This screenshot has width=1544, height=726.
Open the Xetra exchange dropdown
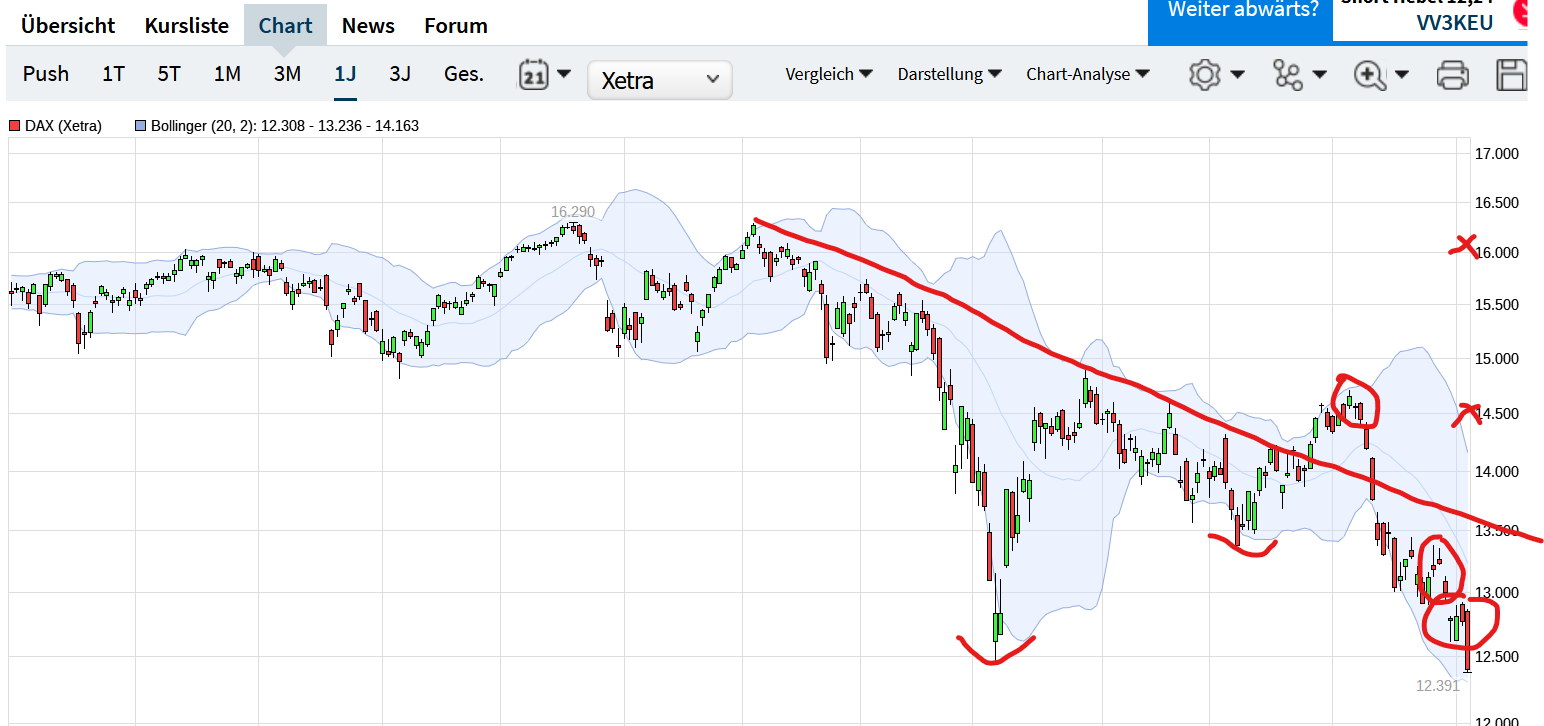click(660, 80)
